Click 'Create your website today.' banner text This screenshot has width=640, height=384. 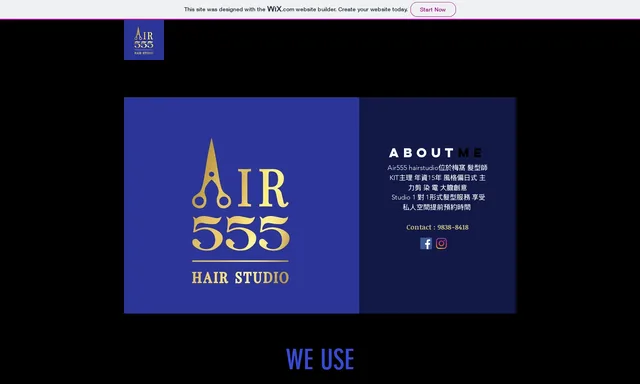click(373, 9)
